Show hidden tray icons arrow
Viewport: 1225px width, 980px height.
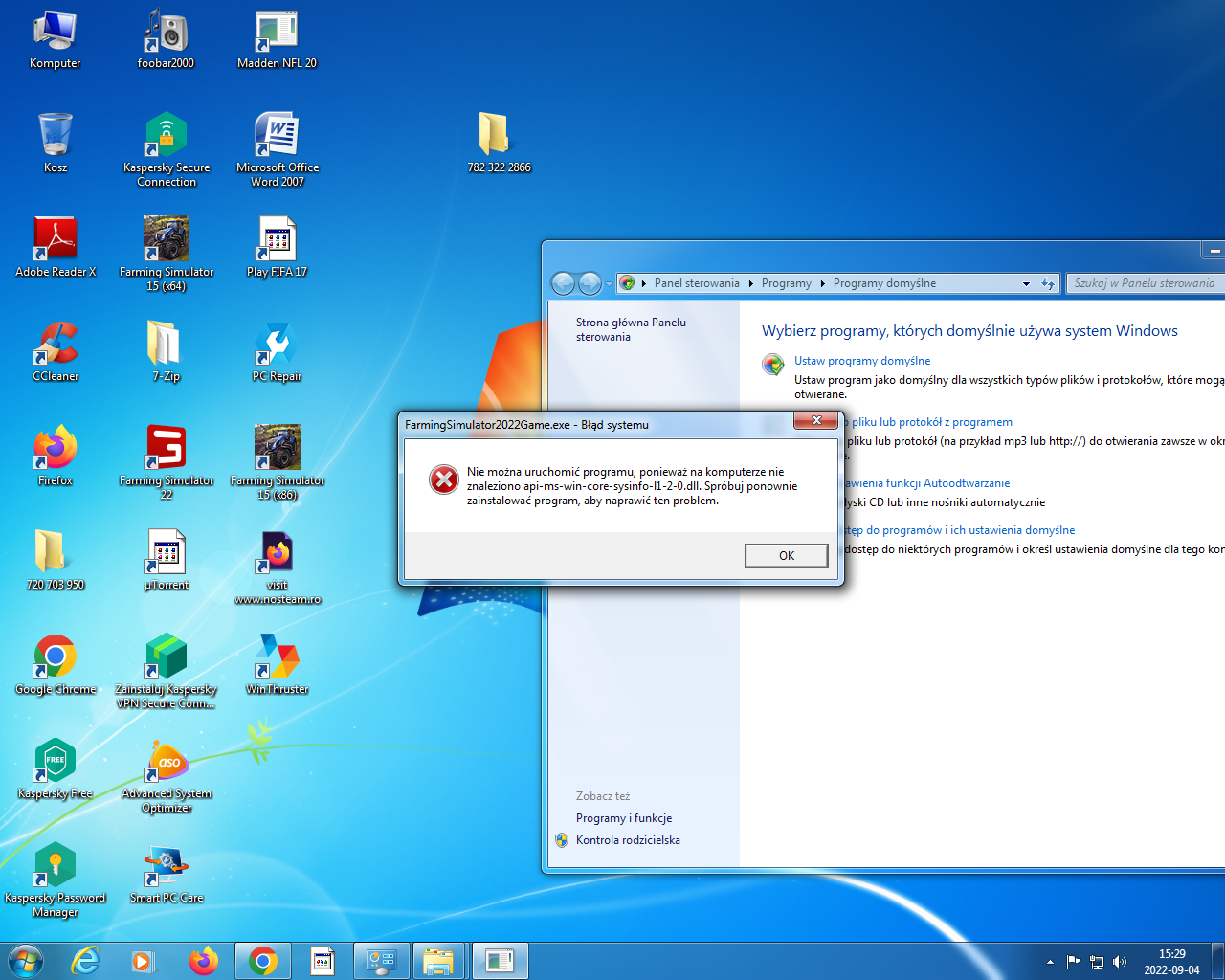(x=1050, y=962)
